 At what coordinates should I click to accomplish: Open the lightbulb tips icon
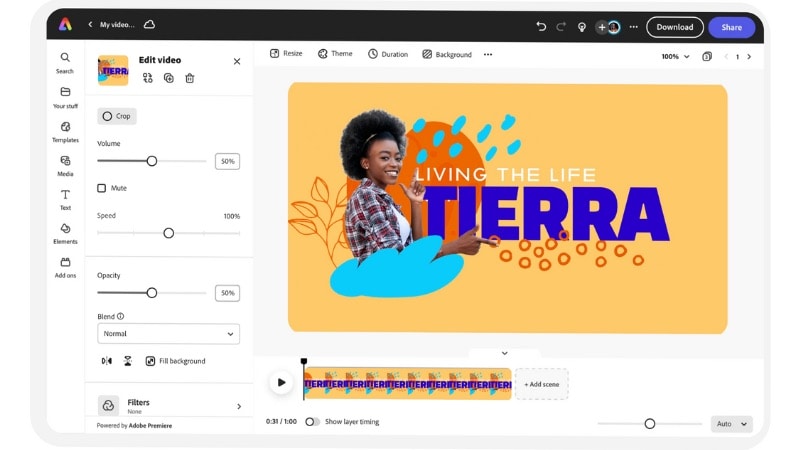582,27
